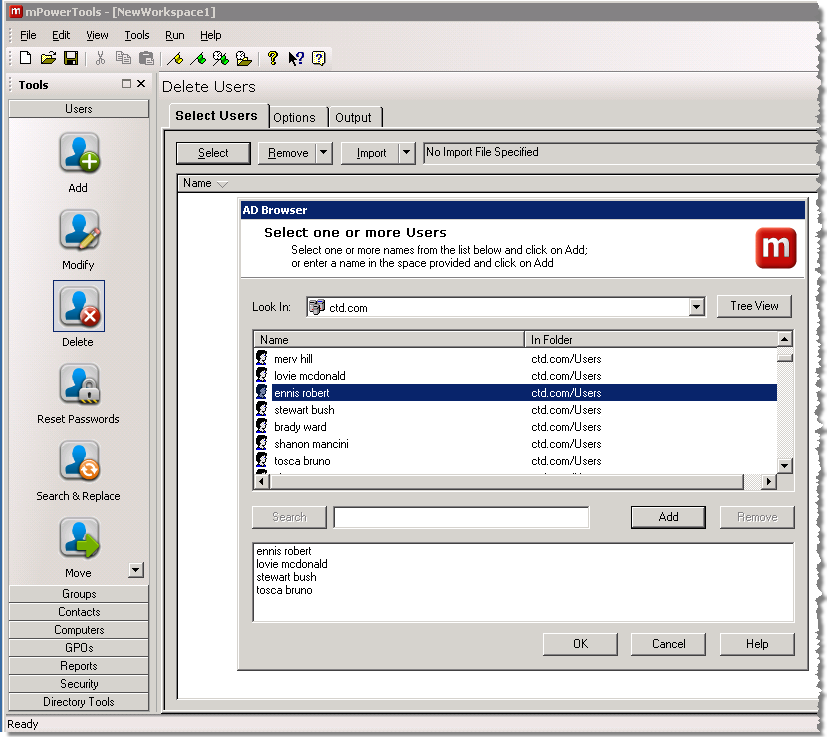Open the File menu

click(x=28, y=35)
